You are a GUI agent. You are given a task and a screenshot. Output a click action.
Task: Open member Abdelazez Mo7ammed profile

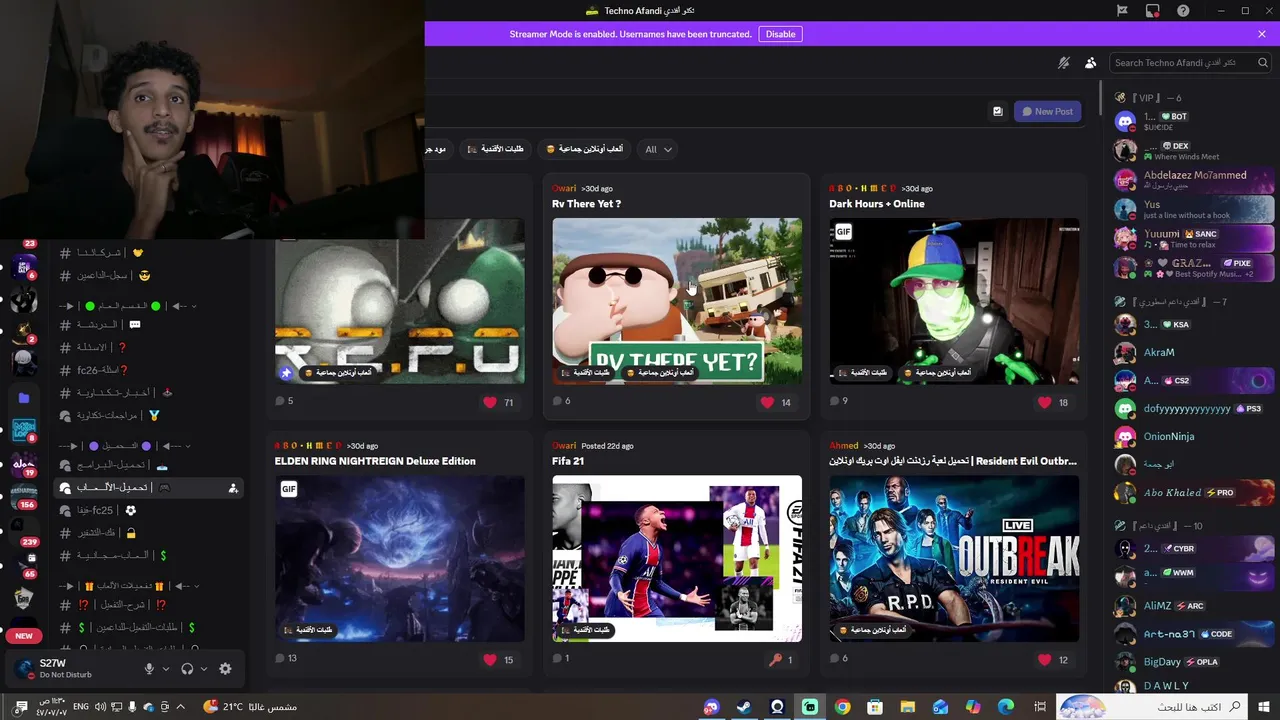tap(1193, 180)
